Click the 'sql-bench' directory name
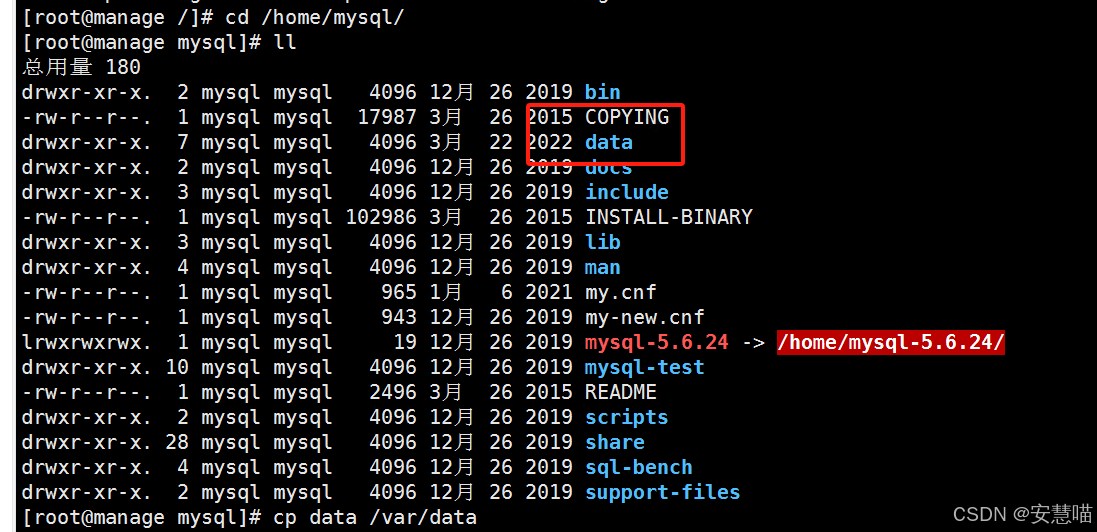The image size is (1097, 532). coord(639,467)
